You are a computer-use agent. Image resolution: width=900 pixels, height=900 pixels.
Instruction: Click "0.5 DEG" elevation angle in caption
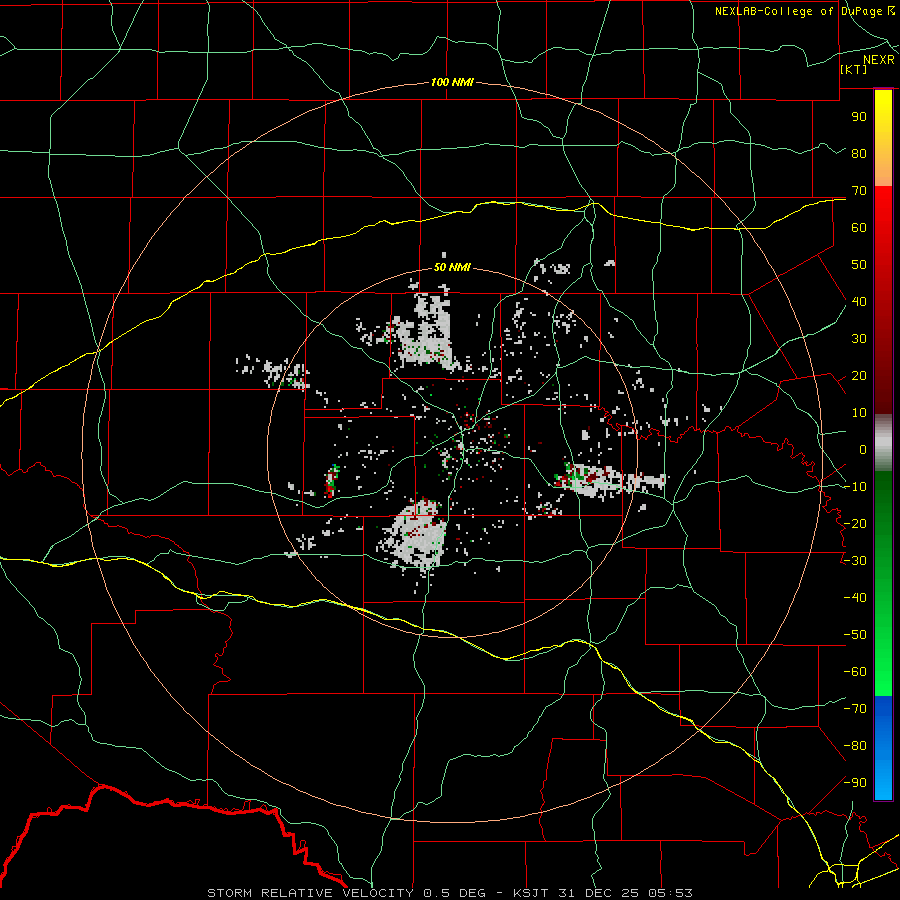click(x=455, y=893)
